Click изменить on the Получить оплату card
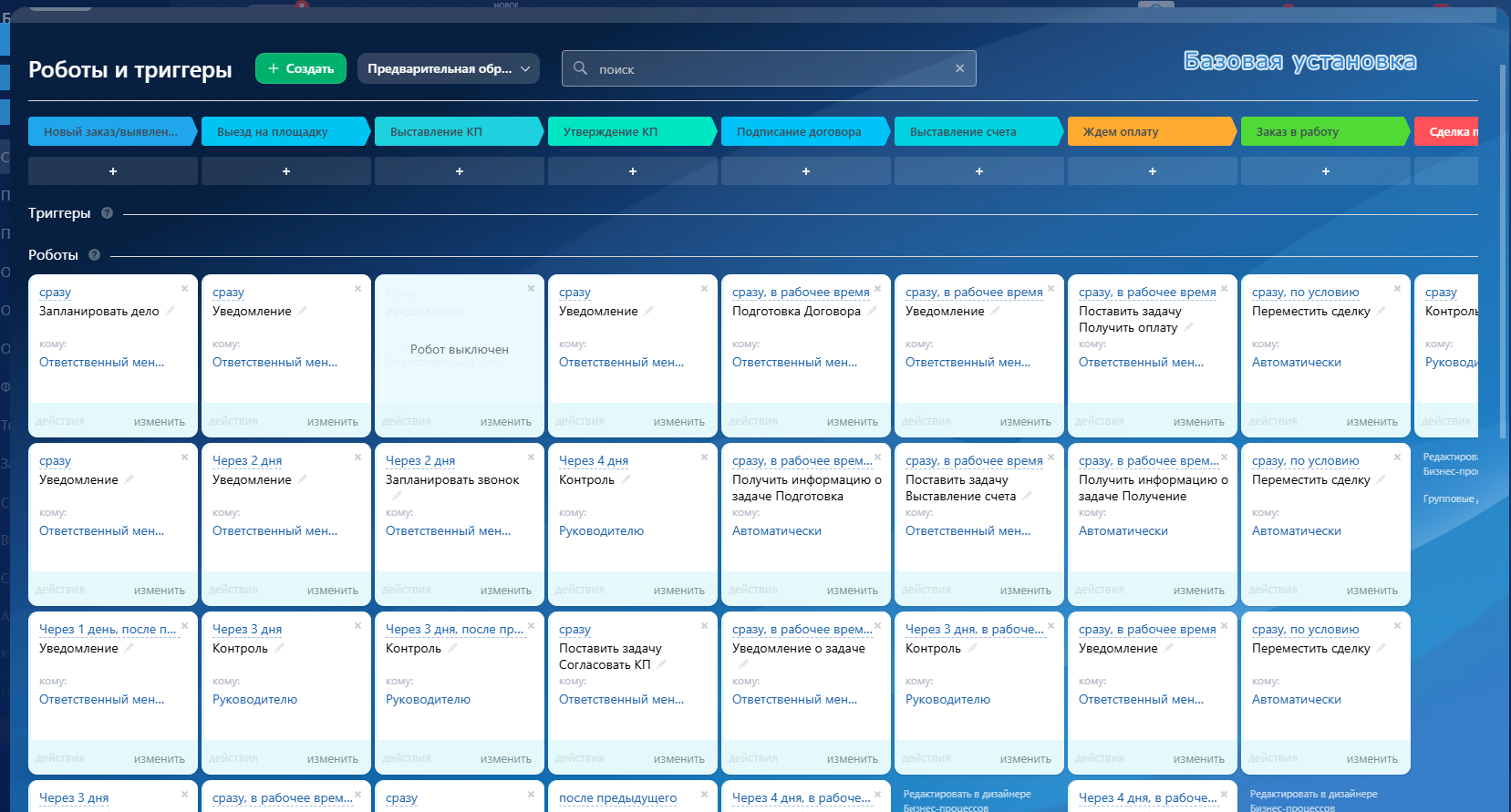The image size is (1511, 812). tap(1198, 422)
